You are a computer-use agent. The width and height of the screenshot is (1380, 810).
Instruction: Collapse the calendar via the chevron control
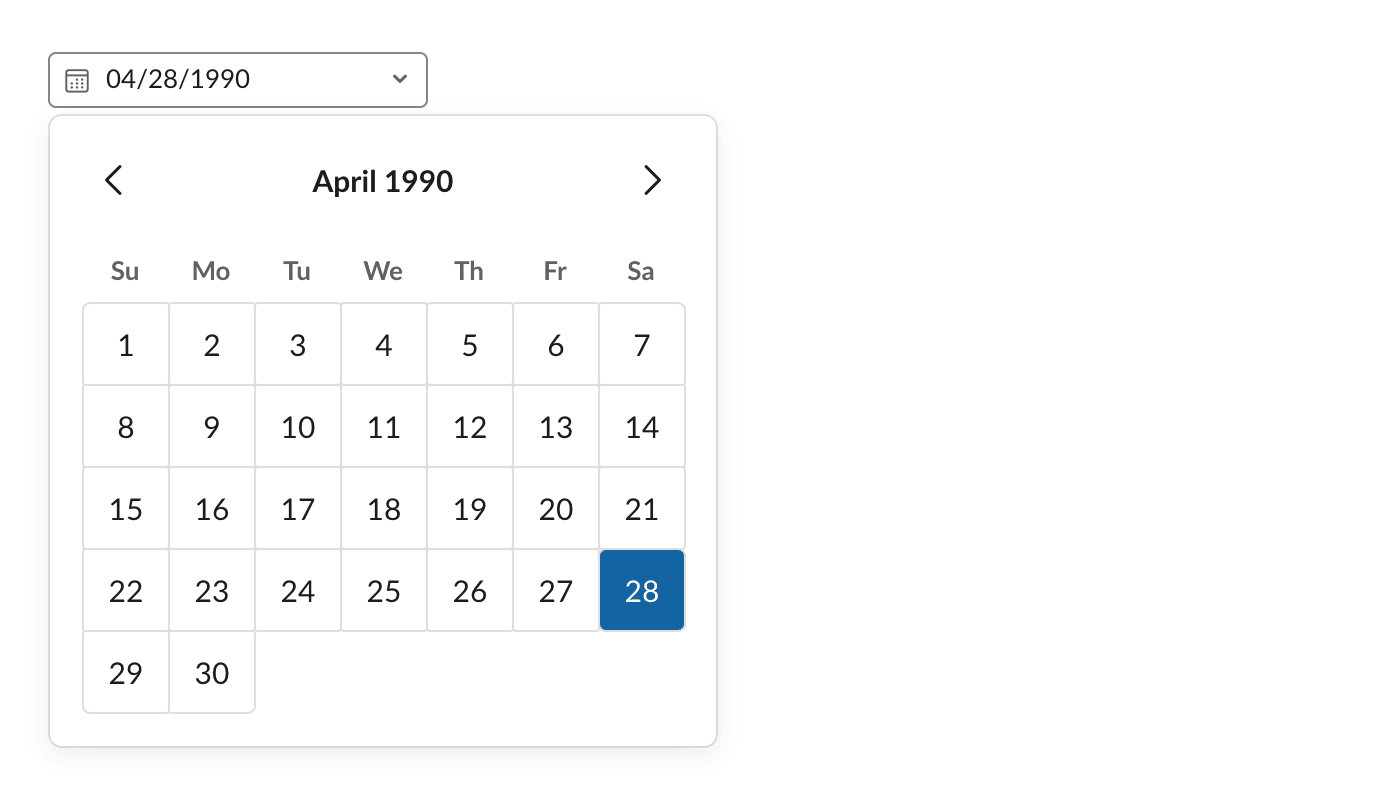click(400, 78)
